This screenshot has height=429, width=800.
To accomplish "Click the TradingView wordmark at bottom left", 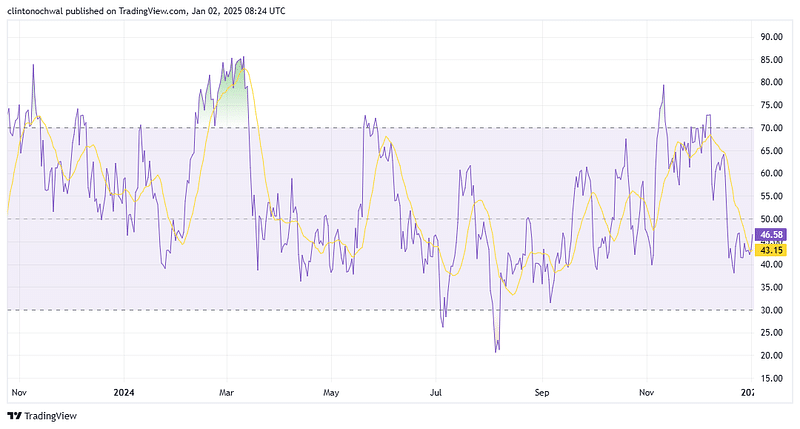I will click(x=50, y=415).
